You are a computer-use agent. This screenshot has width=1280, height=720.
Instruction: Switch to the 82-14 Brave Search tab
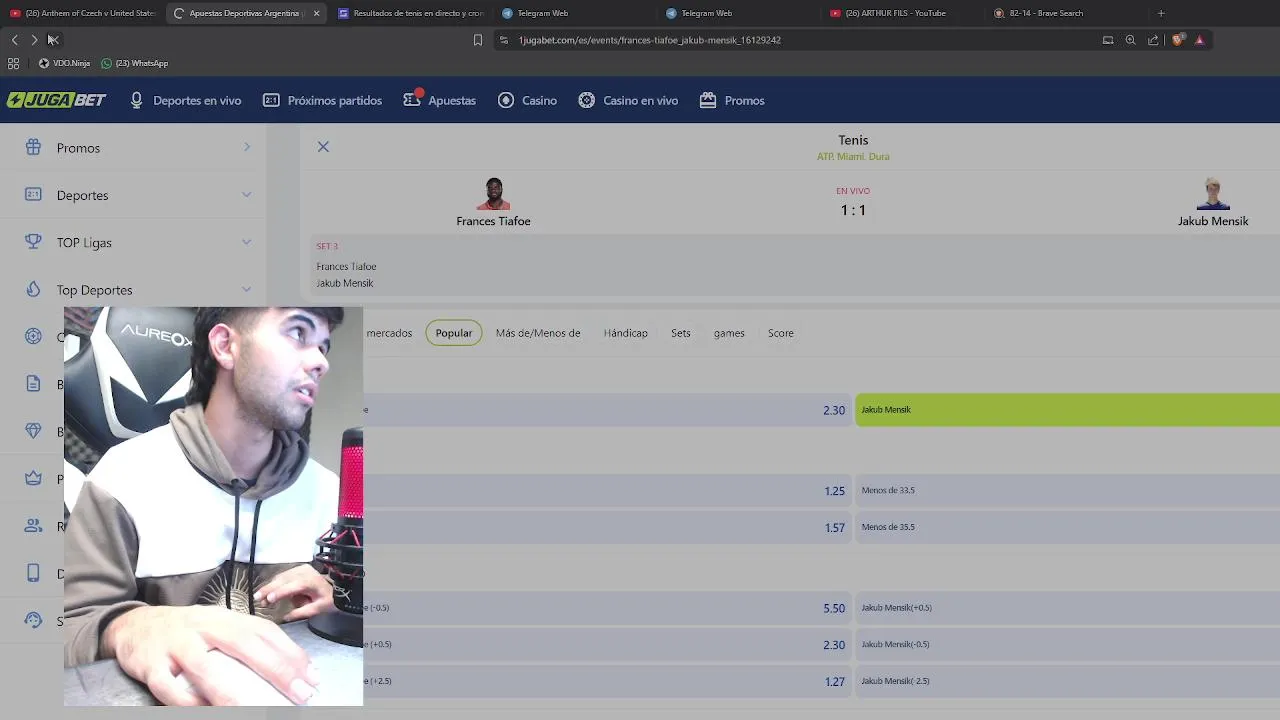pyautogui.click(x=1067, y=13)
